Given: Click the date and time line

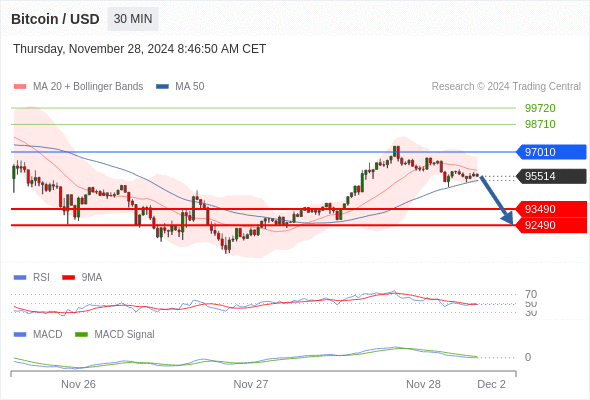Looking at the screenshot, I should (x=140, y=49).
